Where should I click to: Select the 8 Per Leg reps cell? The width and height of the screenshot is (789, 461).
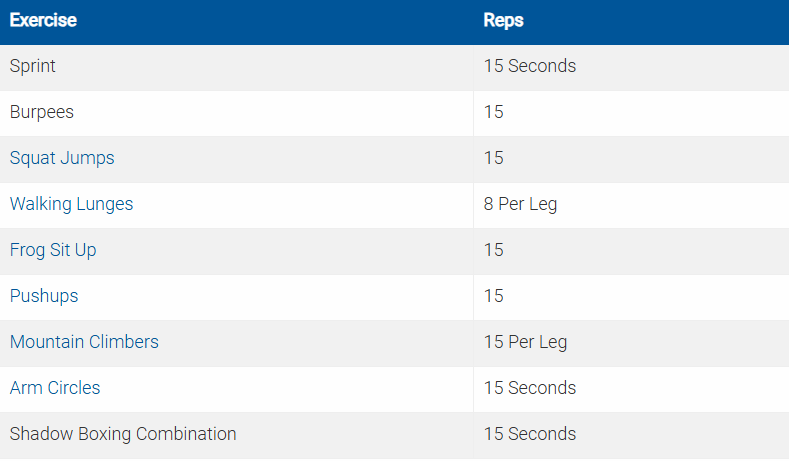pos(520,204)
